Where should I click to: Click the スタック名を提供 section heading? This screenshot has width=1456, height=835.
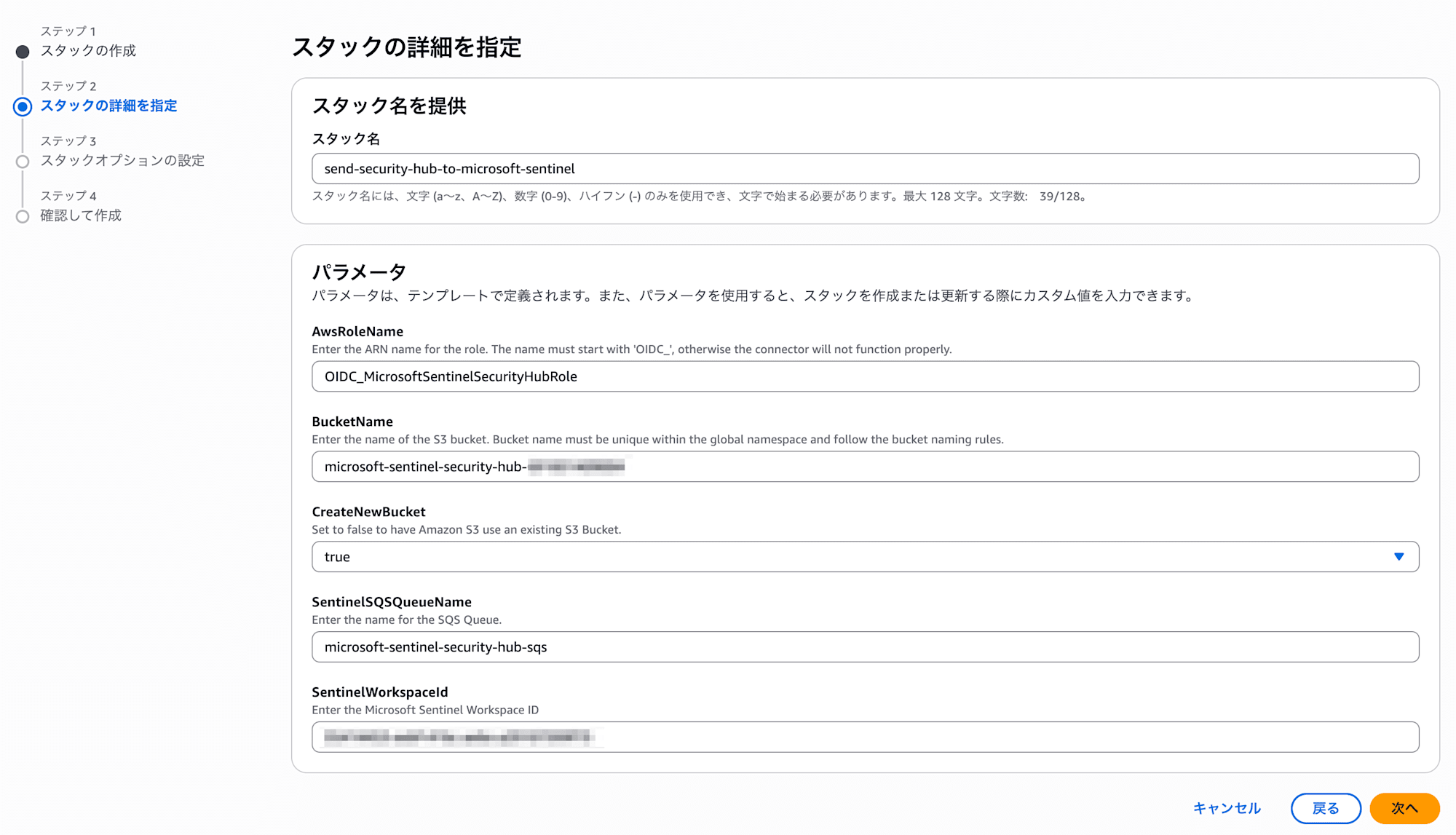tap(389, 106)
